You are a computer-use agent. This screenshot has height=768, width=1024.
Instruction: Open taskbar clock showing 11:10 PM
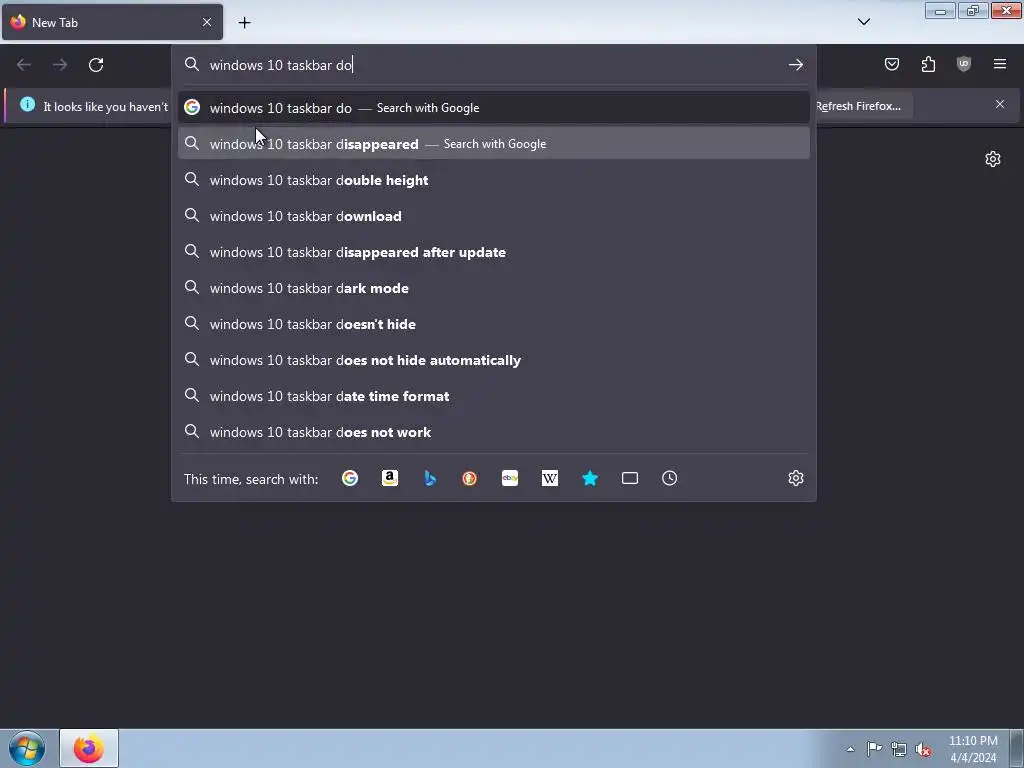(x=973, y=749)
